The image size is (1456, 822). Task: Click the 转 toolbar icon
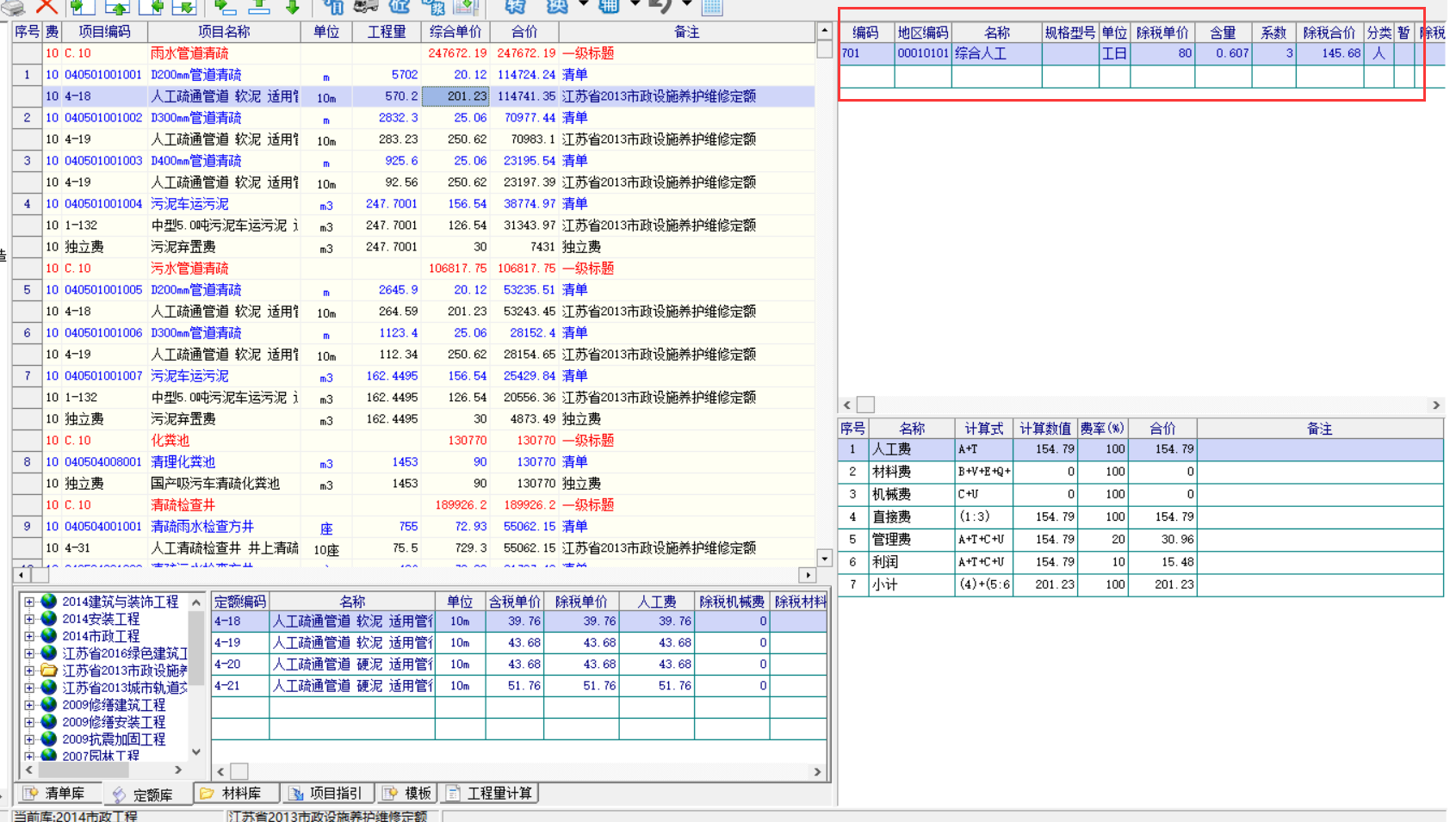(515, 7)
